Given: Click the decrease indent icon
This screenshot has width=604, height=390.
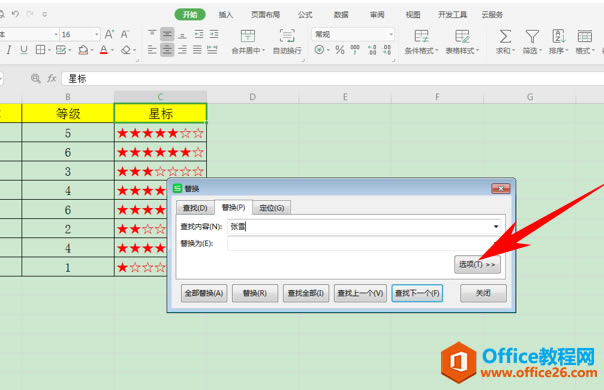Looking at the screenshot, I should pos(199,34).
